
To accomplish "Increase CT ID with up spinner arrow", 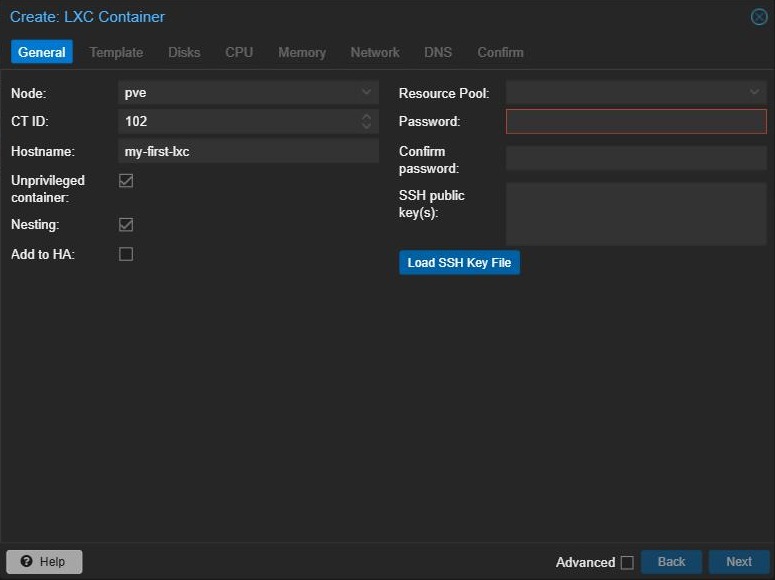I will coord(366,117).
